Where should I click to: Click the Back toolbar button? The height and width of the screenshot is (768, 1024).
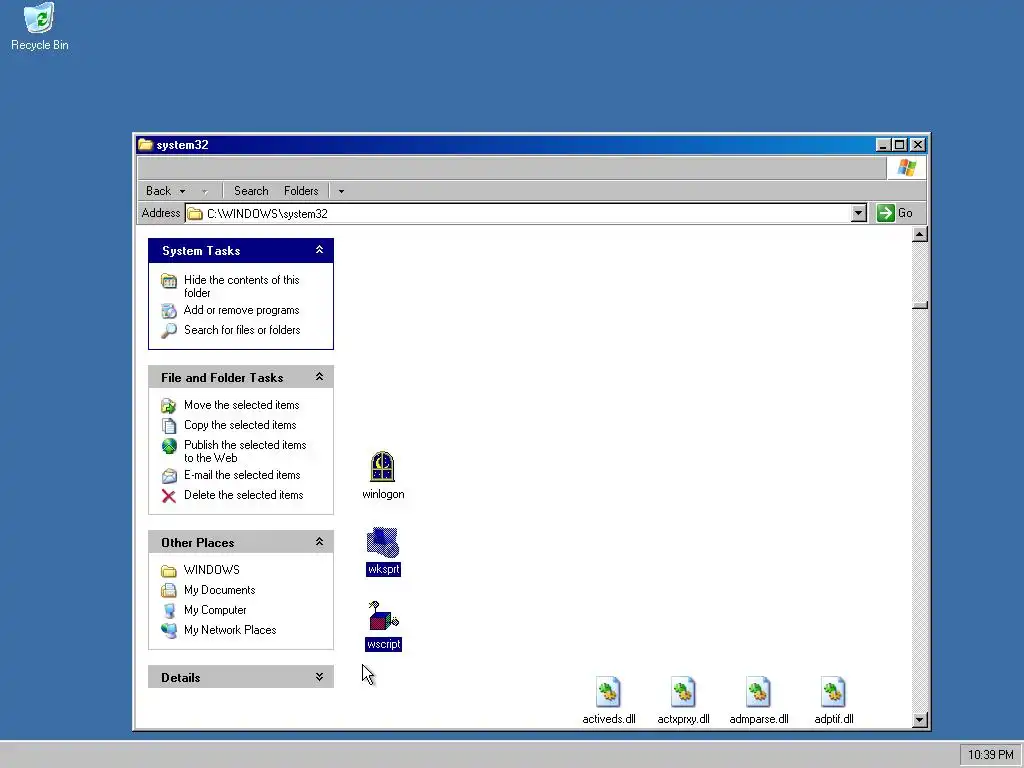click(x=159, y=191)
